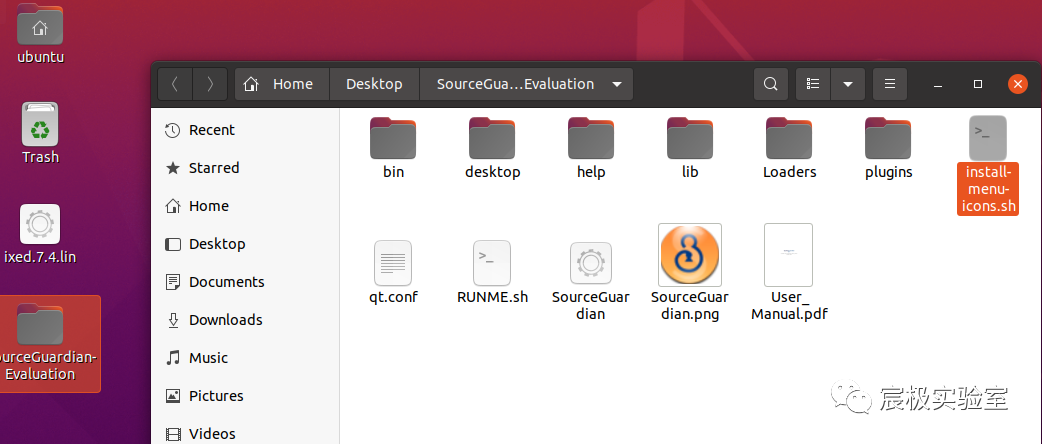
Task: Open Music in the sidebar
Action: point(245,358)
